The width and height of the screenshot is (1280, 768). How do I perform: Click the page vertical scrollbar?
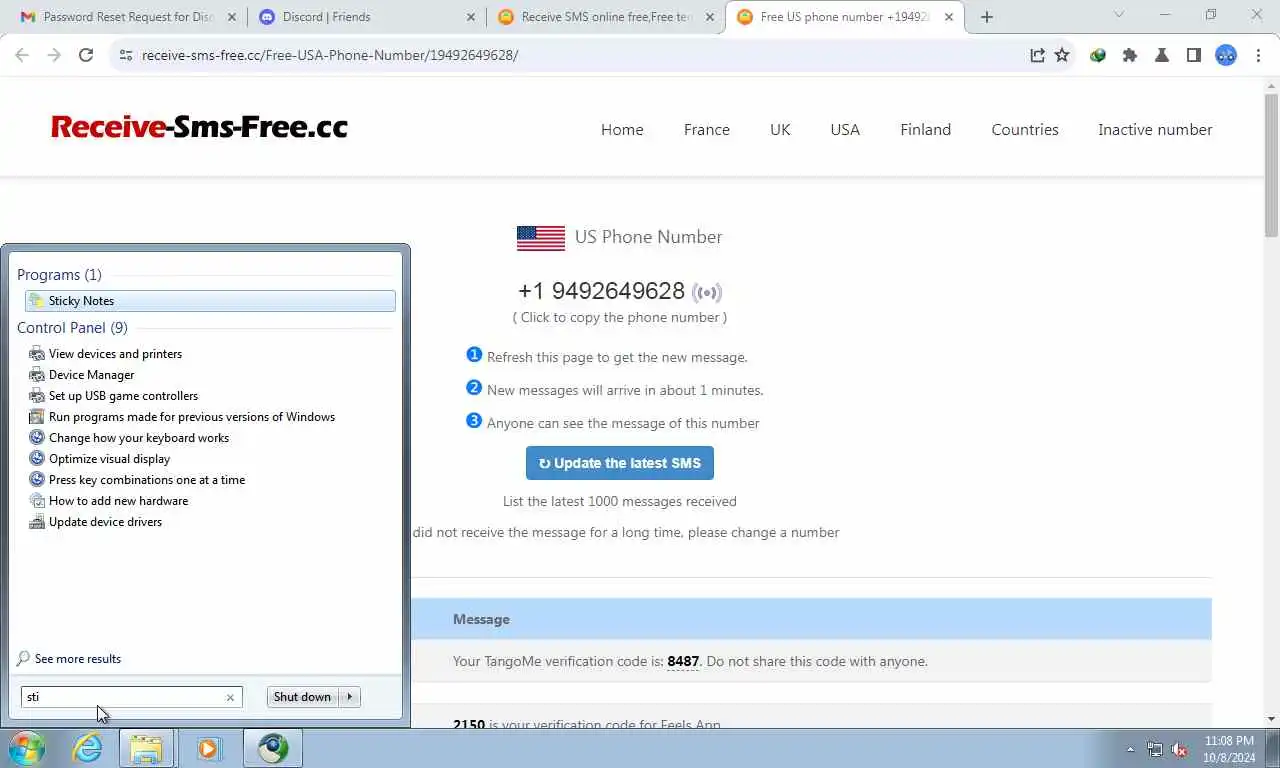[x=1271, y=165]
